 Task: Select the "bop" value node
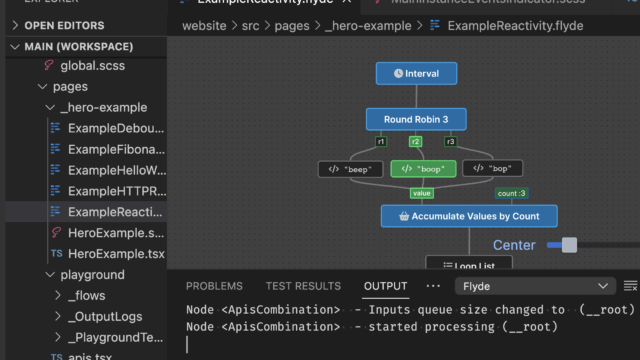pyautogui.click(x=492, y=168)
